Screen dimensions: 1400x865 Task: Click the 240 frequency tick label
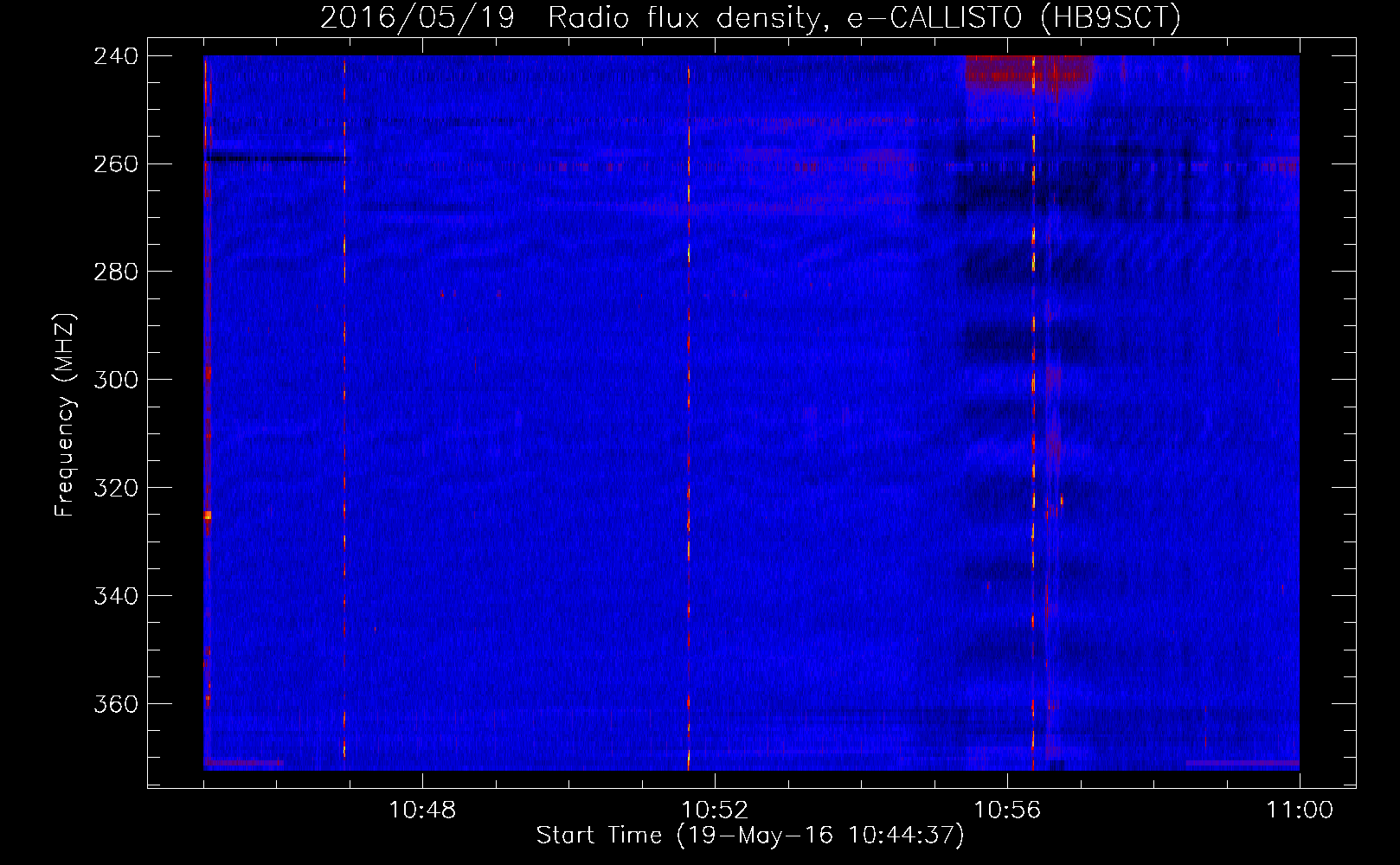coord(116,56)
